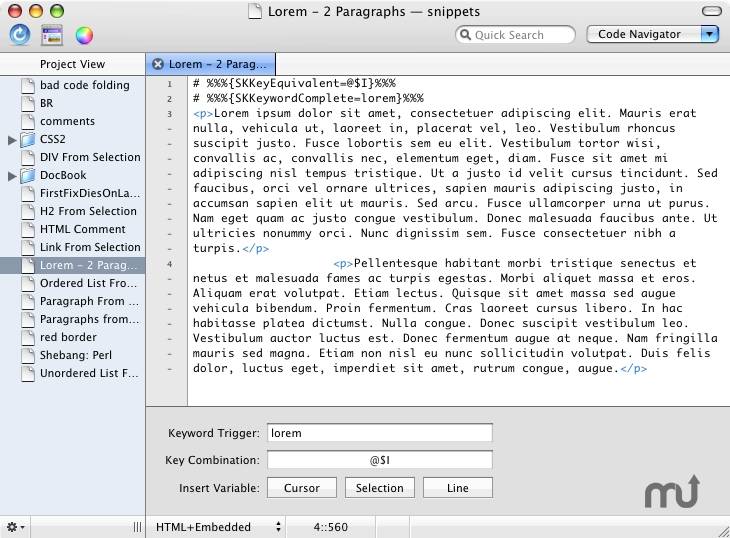
Task: Click the Key Combination field
Action: pos(379,460)
